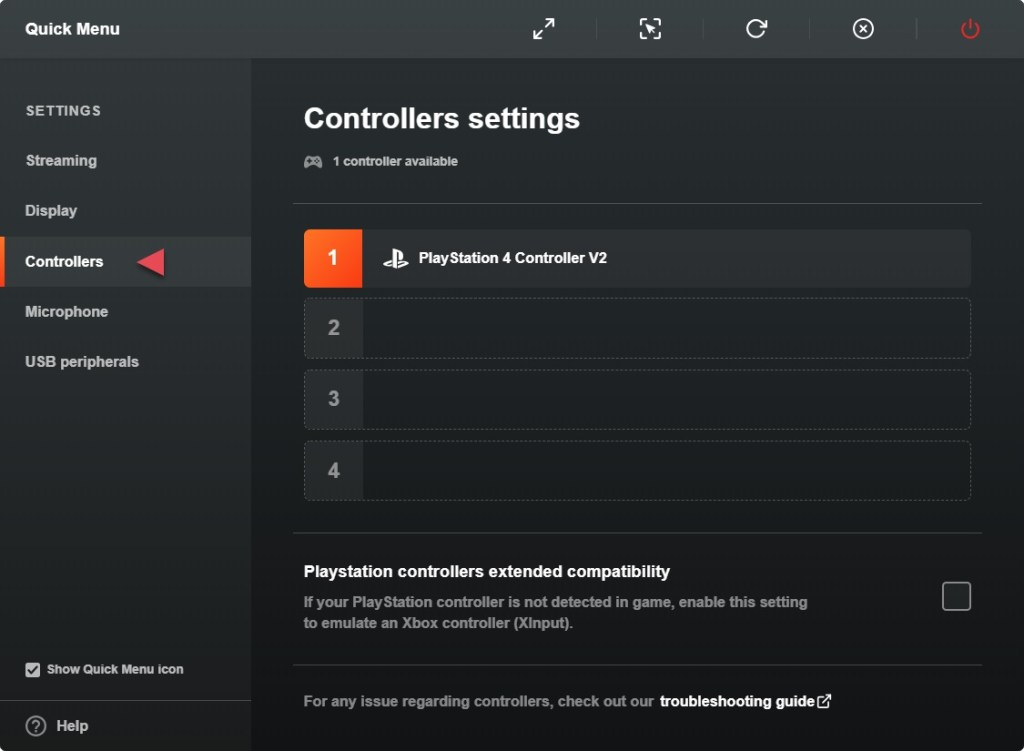Toggle fullscreen with the expand arrows icon
This screenshot has height=751, width=1024.
click(543, 29)
